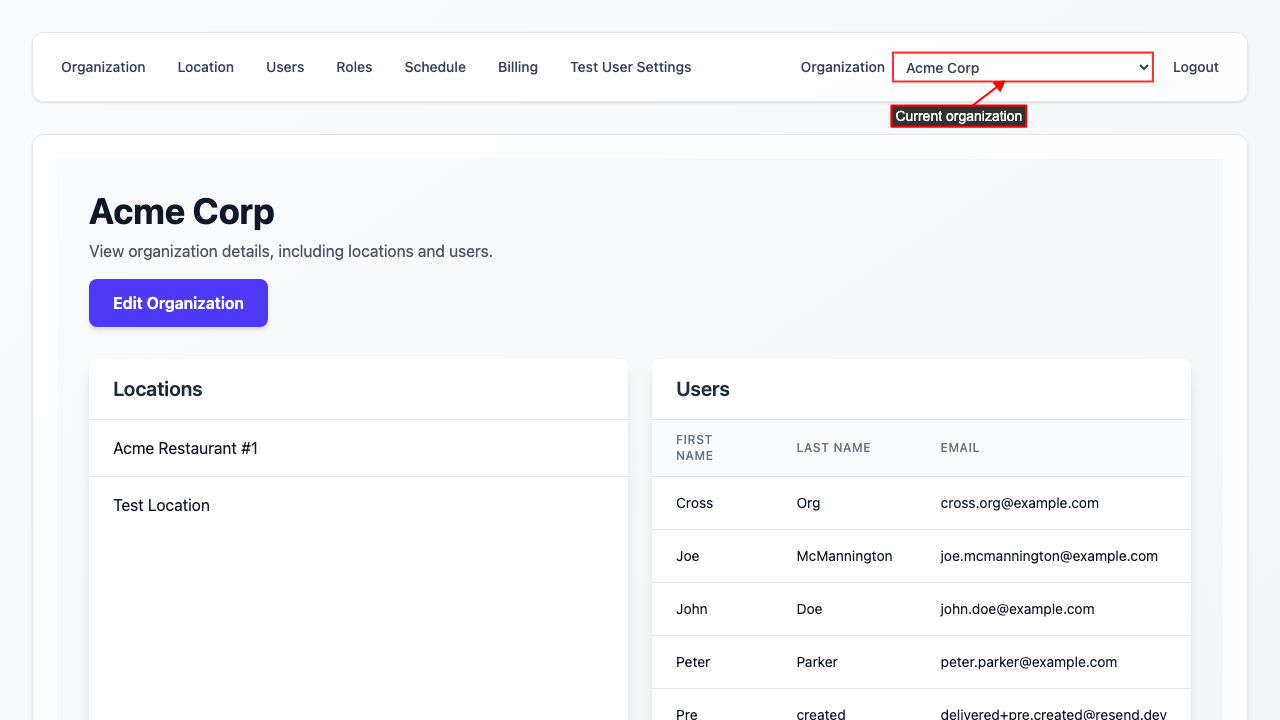Open the Users navigation item
The height and width of the screenshot is (720, 1280).
(285, 67)
